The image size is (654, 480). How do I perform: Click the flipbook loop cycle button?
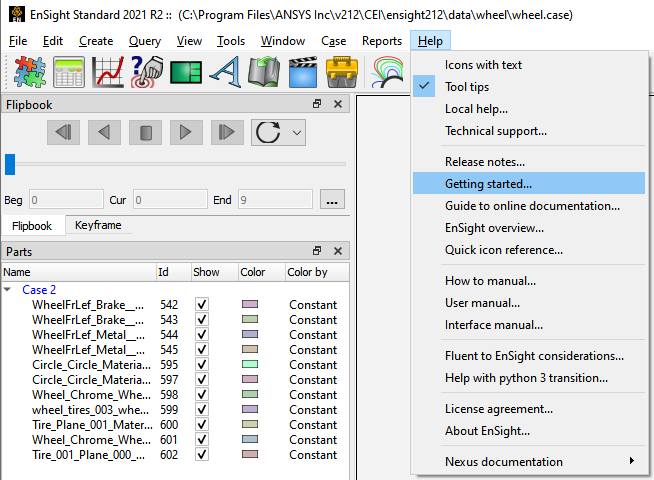(269, 133)
